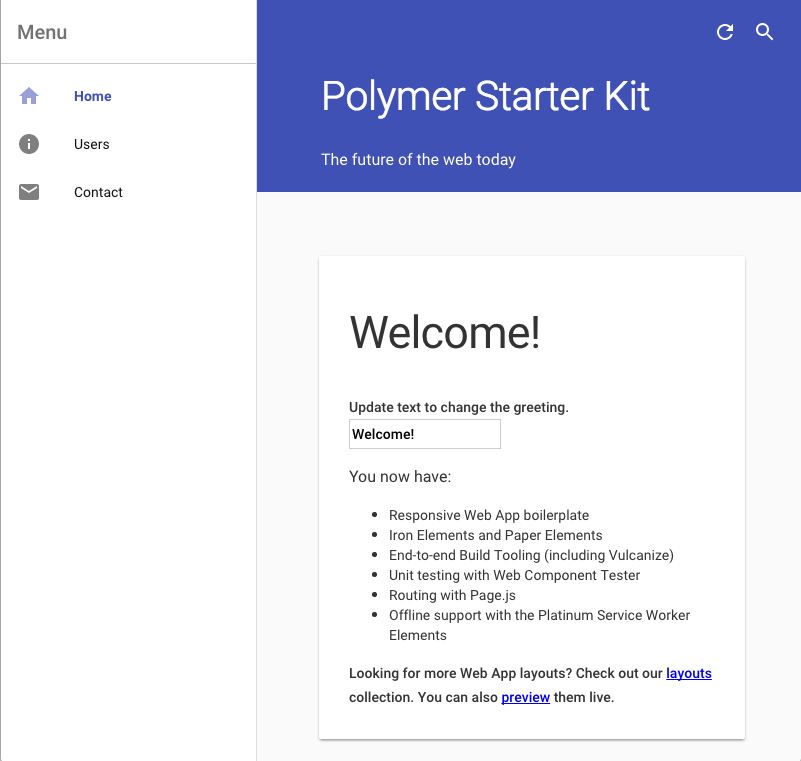Click 'The future of the web today' tagline

[x=418, y=159]
